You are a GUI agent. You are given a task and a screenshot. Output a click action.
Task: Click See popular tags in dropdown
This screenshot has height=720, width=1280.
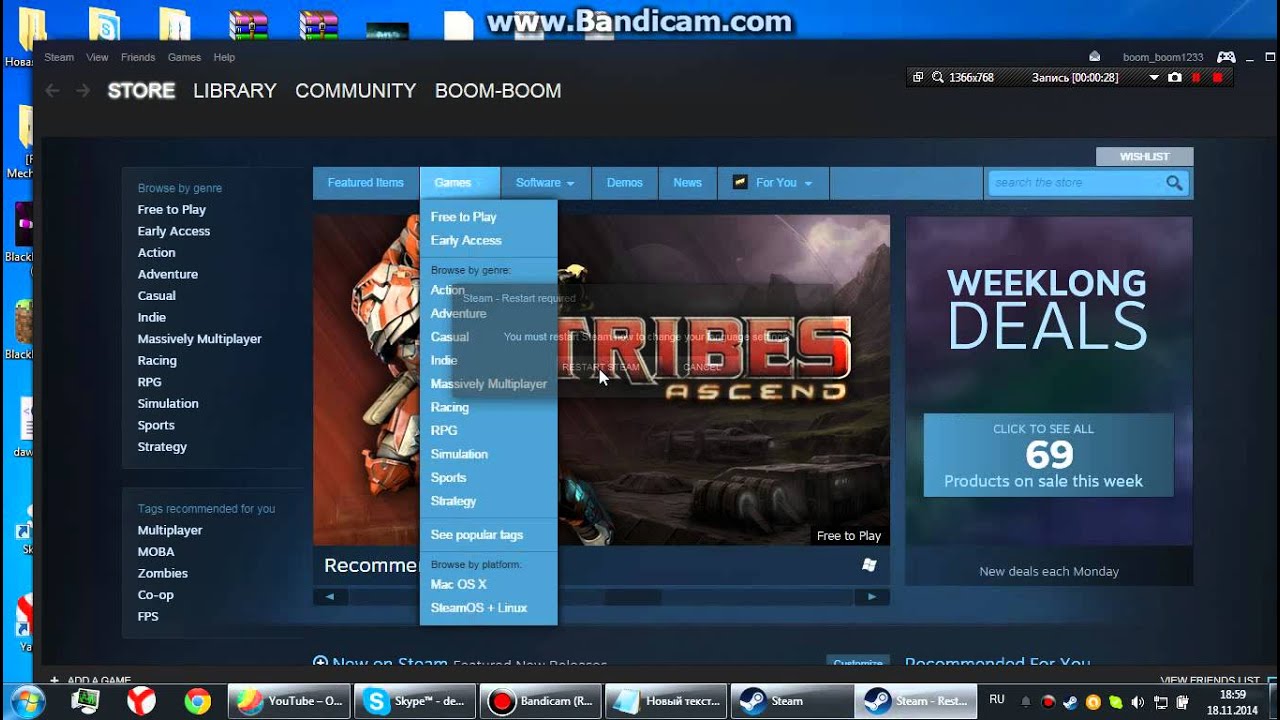point(477,535)
